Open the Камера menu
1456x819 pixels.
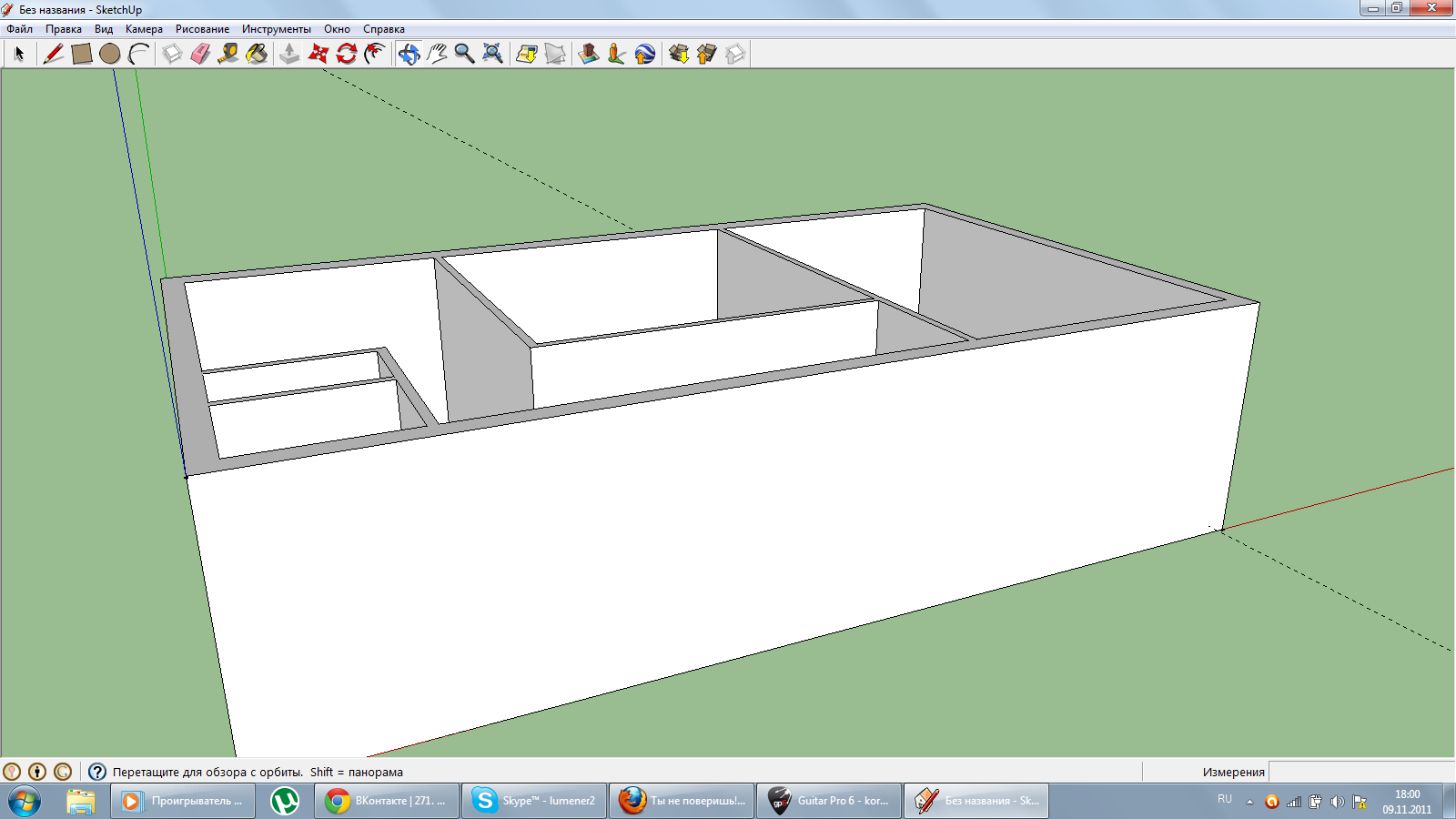pyautogui.click(x=144, y=29)
